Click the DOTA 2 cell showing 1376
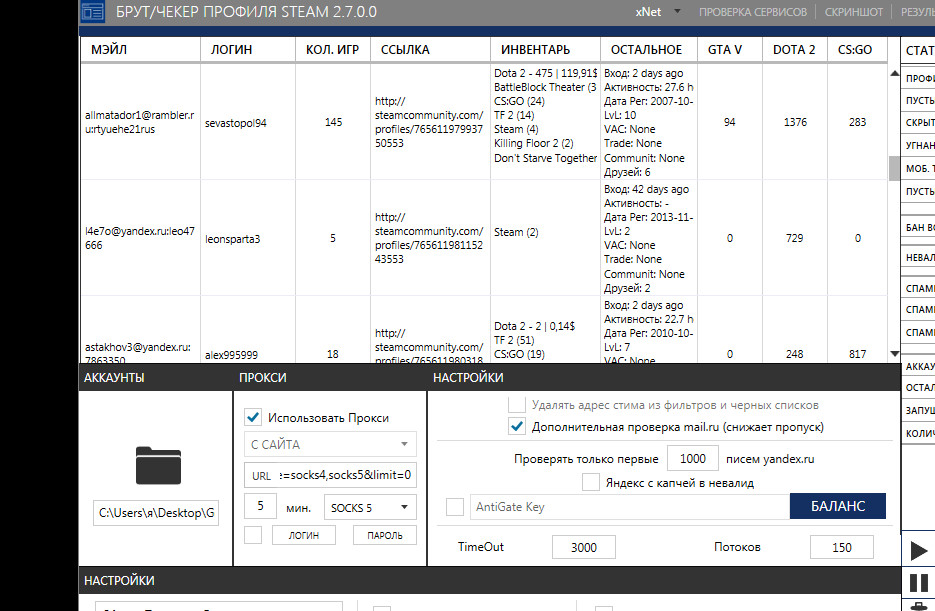 tap(795, 122)
